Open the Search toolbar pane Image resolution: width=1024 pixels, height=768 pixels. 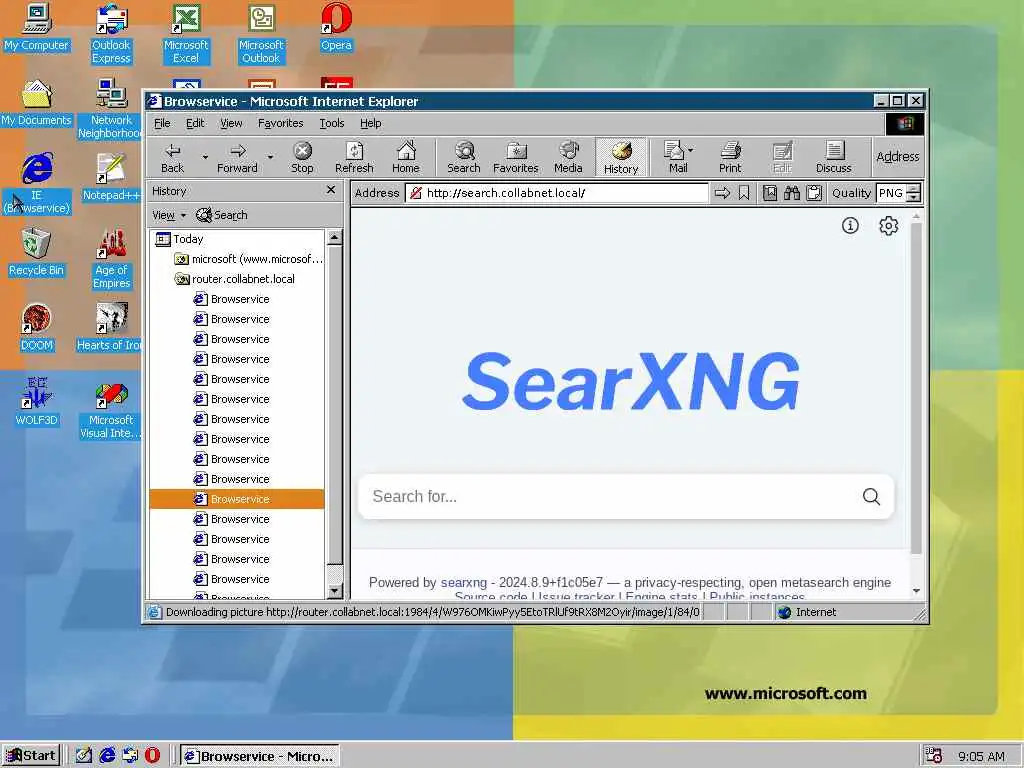tap(464, 157)
